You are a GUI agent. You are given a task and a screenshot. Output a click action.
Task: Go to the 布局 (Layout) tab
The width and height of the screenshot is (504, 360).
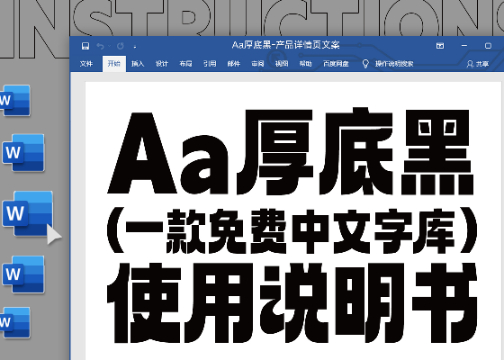click(186, 63)
